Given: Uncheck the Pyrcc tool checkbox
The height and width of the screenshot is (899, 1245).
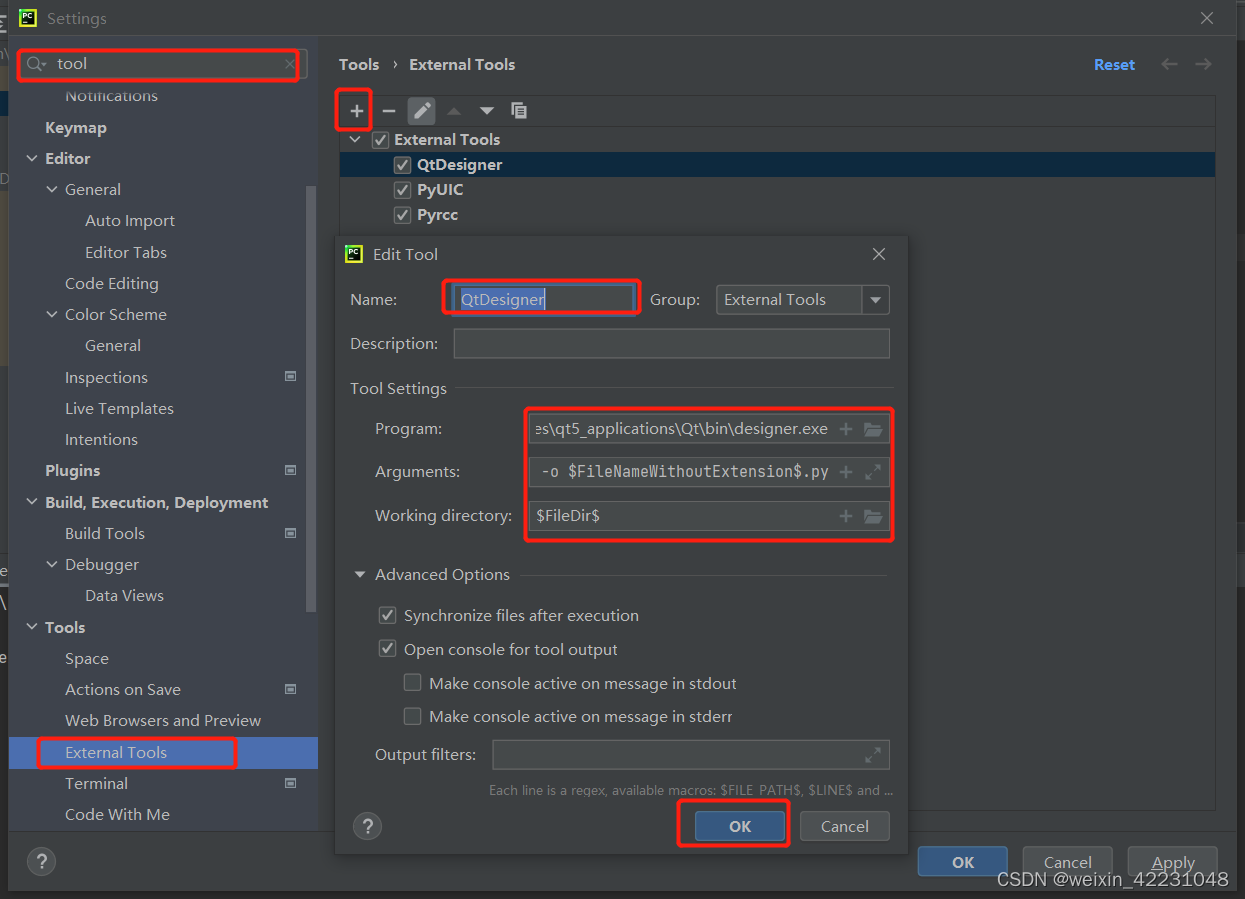Looking at the screenshot, I should pos(402,215).
